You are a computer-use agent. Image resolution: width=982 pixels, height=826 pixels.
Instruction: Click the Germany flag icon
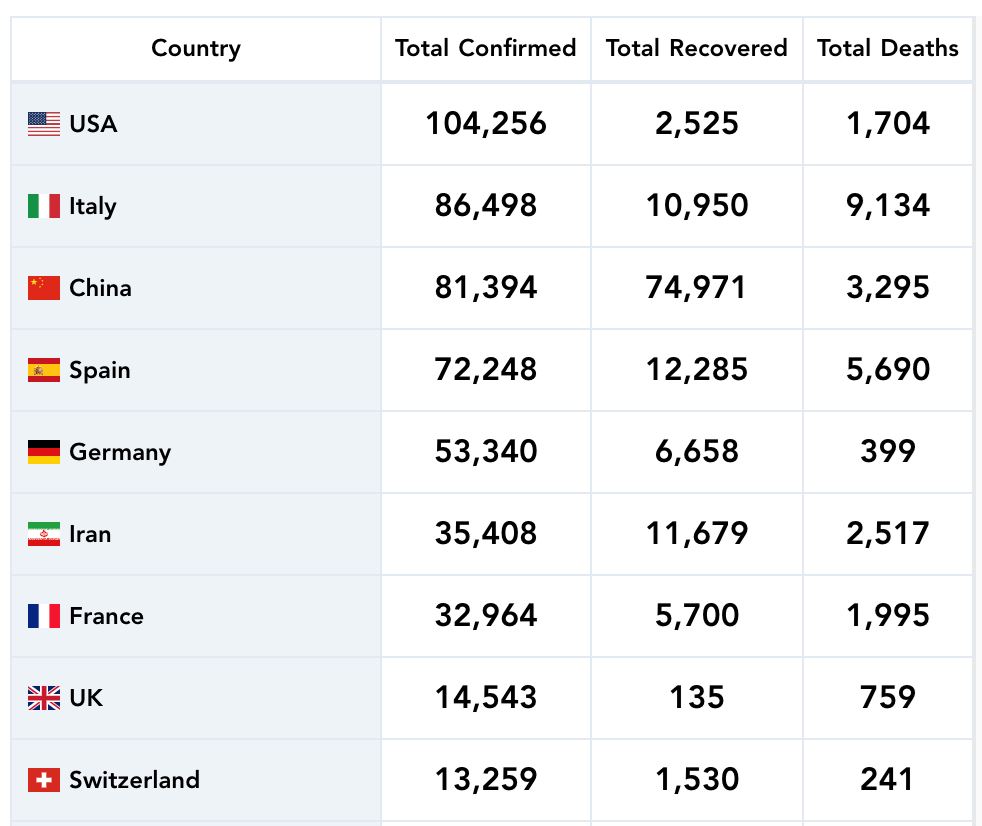tap(44, 452)
